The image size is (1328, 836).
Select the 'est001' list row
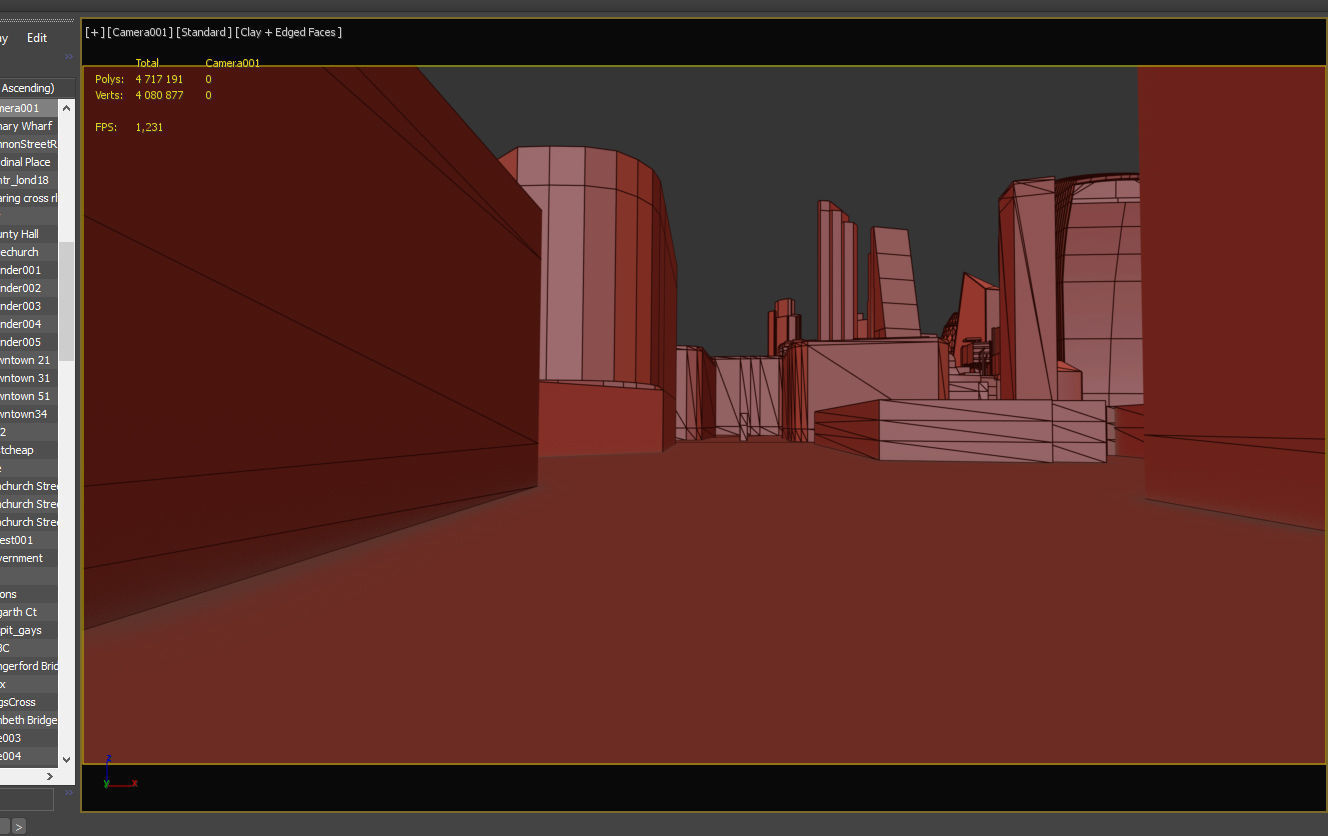pyautogui.click(x=29, y=540)
